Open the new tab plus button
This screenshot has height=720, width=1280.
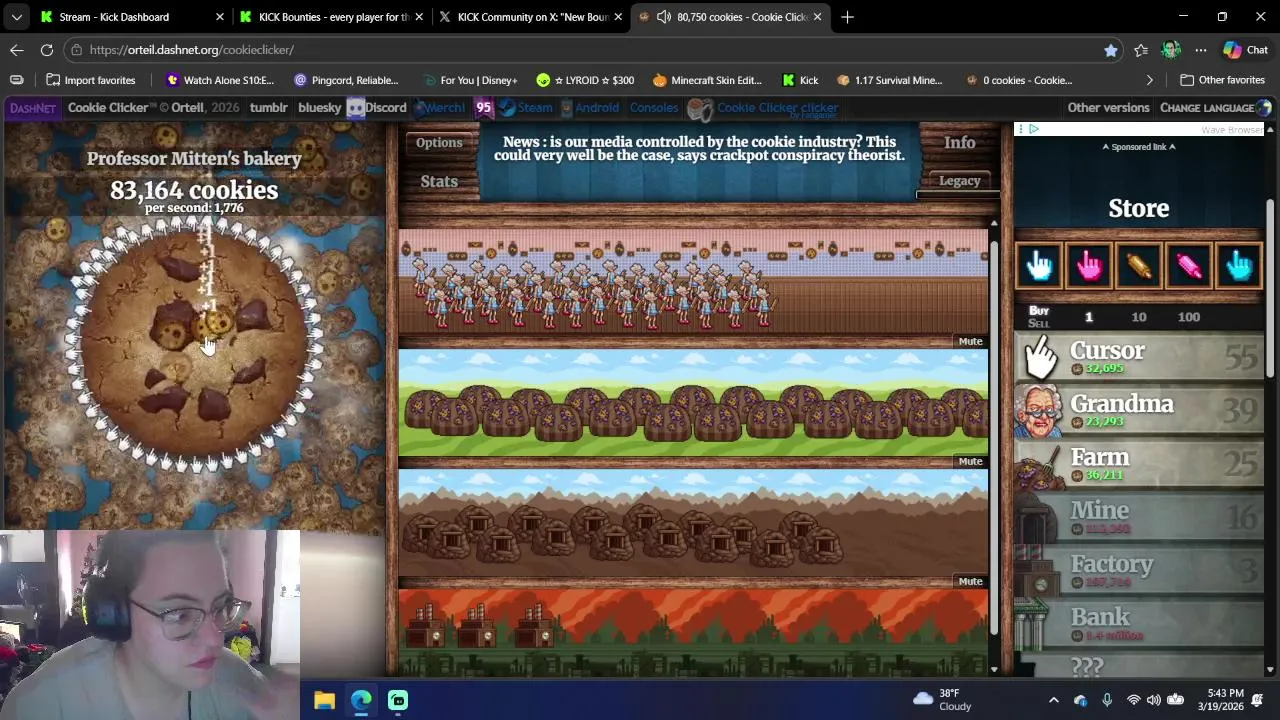(847, 17)
